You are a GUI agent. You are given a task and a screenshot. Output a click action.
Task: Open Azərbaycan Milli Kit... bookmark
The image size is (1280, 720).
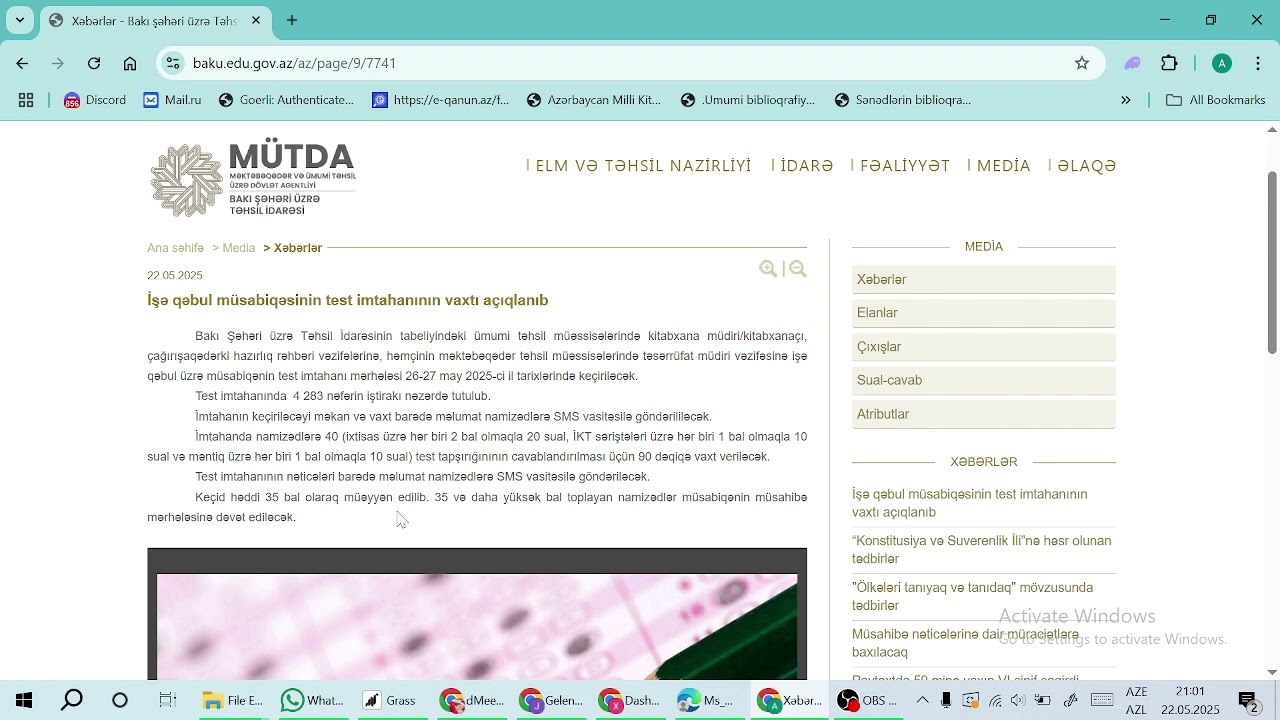(x=594, y=100)
